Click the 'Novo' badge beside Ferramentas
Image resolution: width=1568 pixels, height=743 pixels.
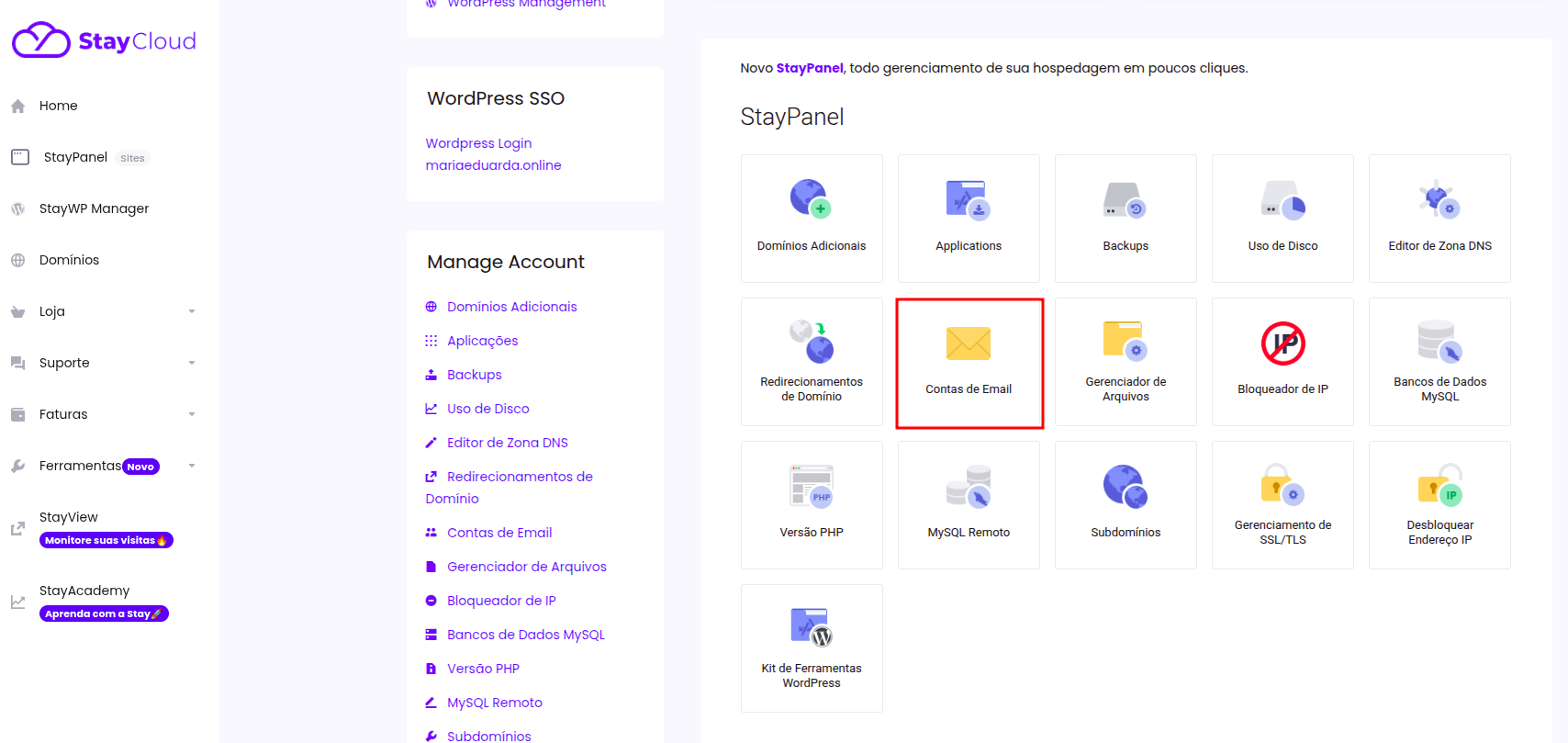click(x=140, y=467)
